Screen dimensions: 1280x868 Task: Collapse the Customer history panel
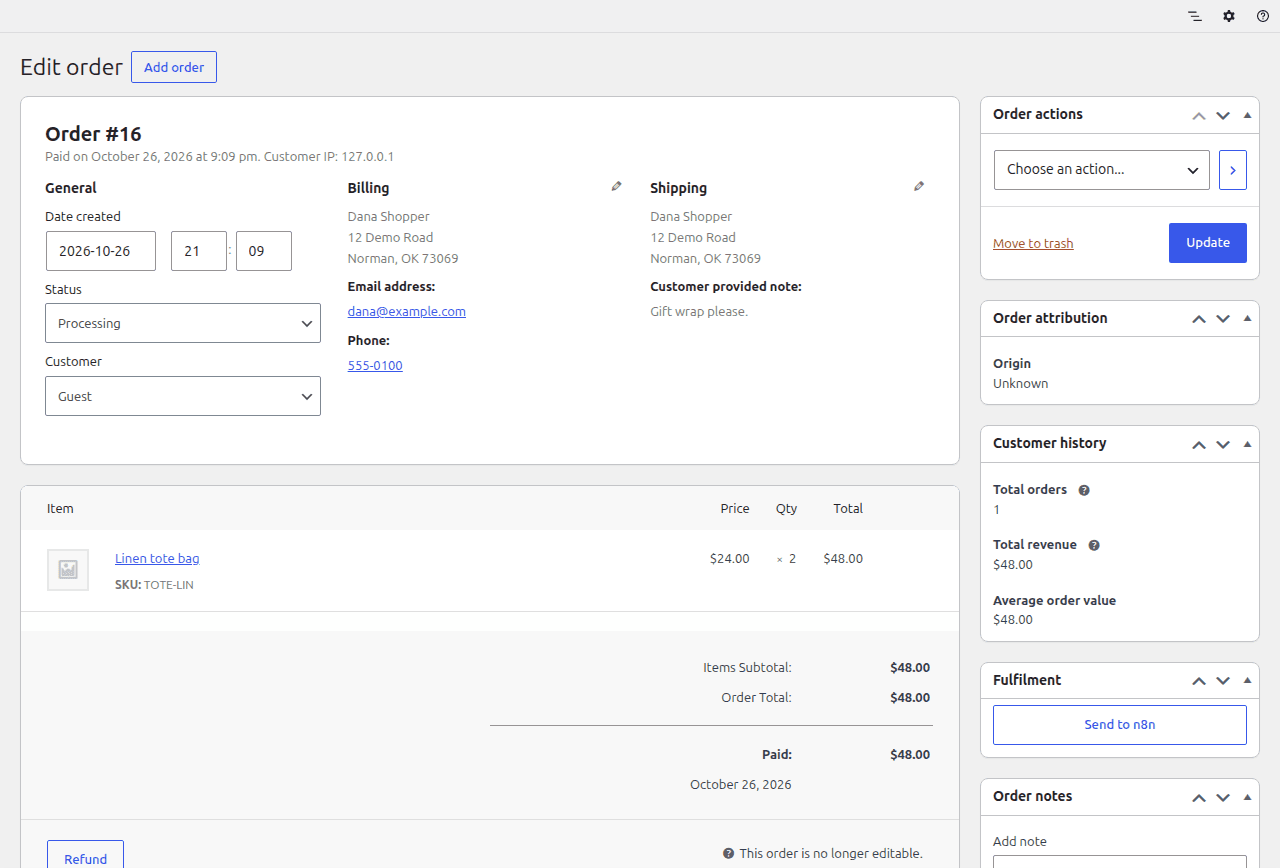[1247, 444]
